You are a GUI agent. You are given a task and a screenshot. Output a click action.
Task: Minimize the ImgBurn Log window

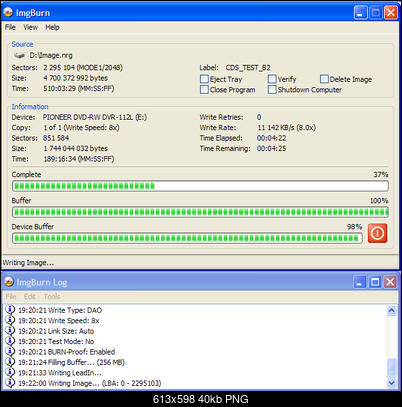[x=360, y=282]
